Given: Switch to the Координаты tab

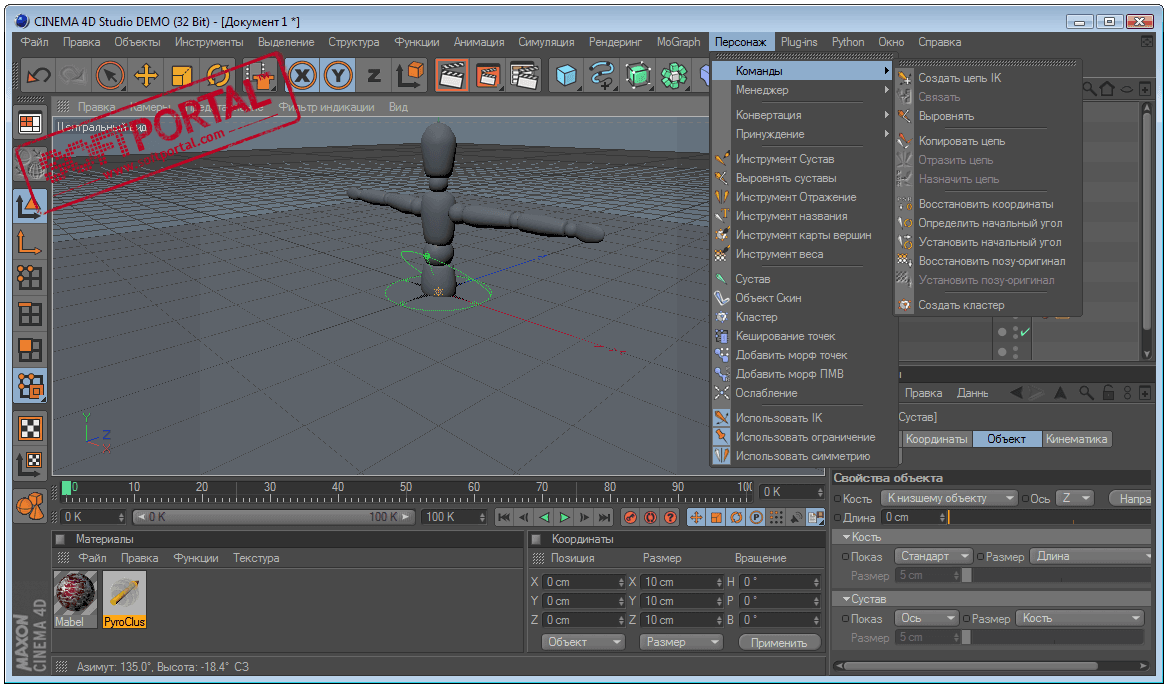Looking at the screenshot, I should click(x=936, y=439).
